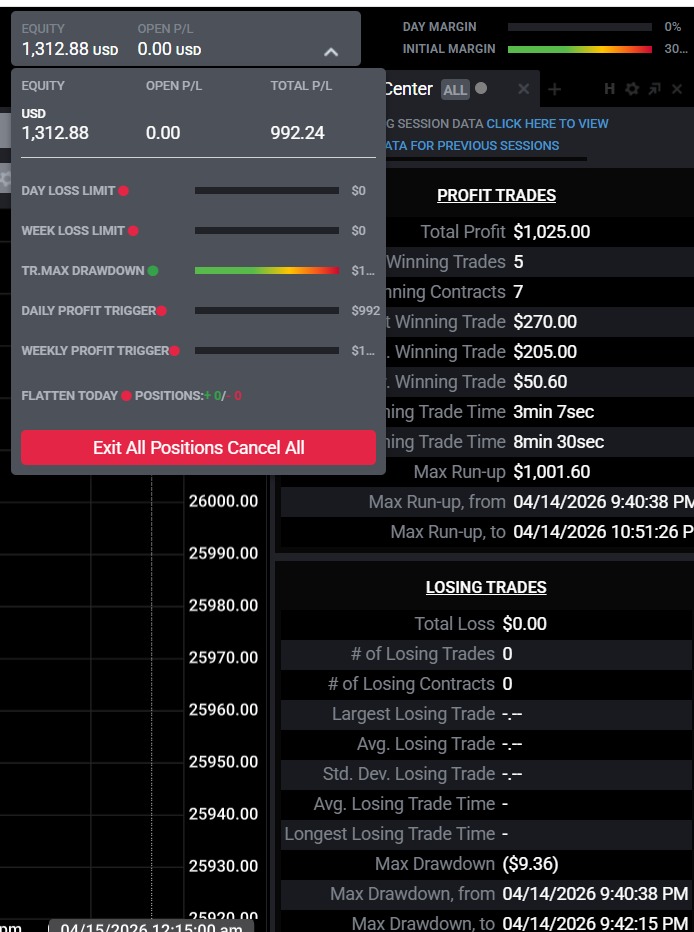
Task: Click the 'Click here to view' session link
Action: pos(547,124)
